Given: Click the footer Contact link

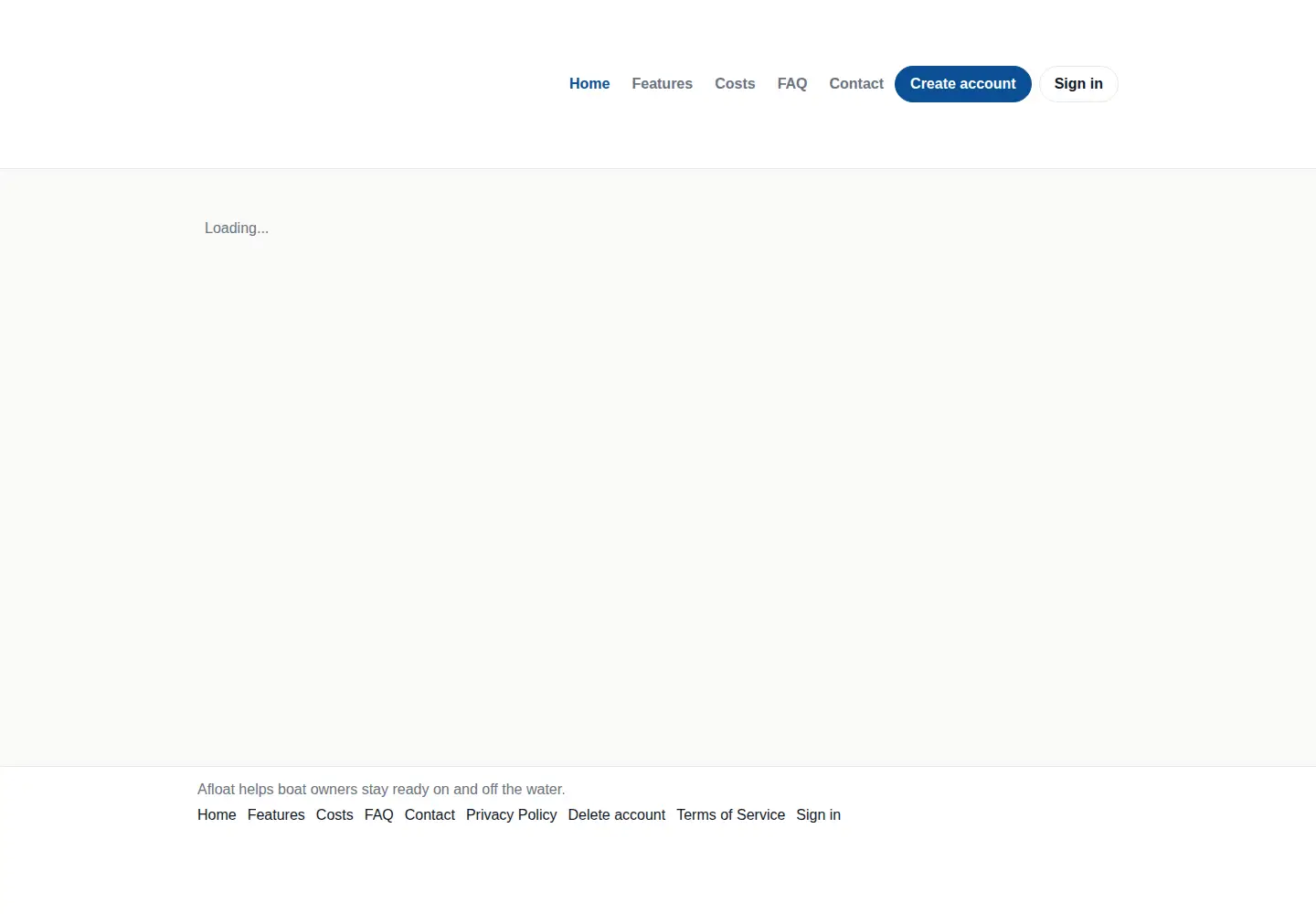Looking at the screenshot, I should pyautogui.click(x=430, y=815).
